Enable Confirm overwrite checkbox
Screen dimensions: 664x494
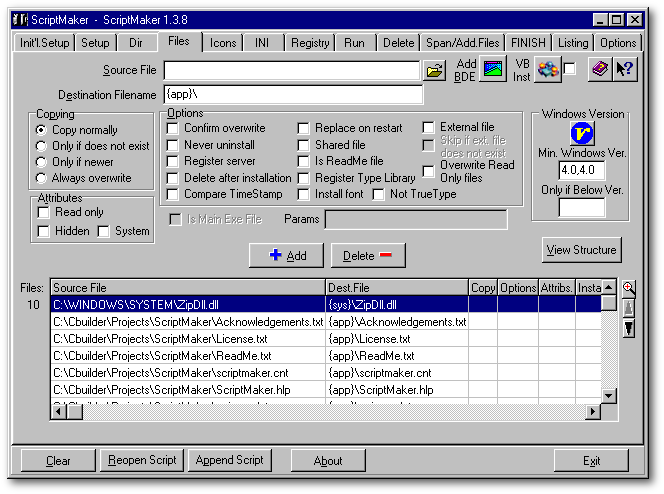172,128
